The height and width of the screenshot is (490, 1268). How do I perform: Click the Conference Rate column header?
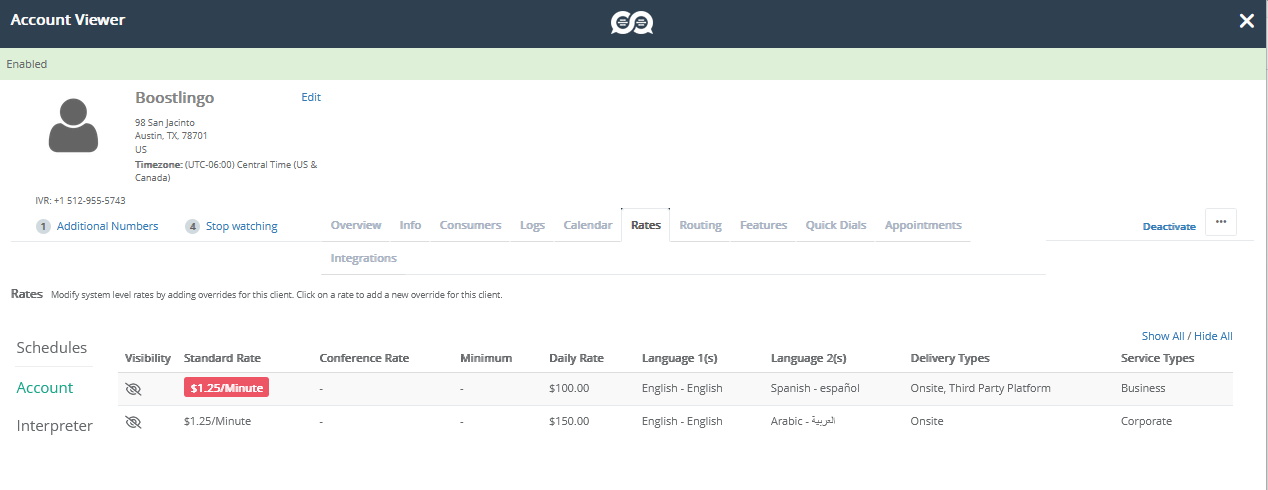364,358
